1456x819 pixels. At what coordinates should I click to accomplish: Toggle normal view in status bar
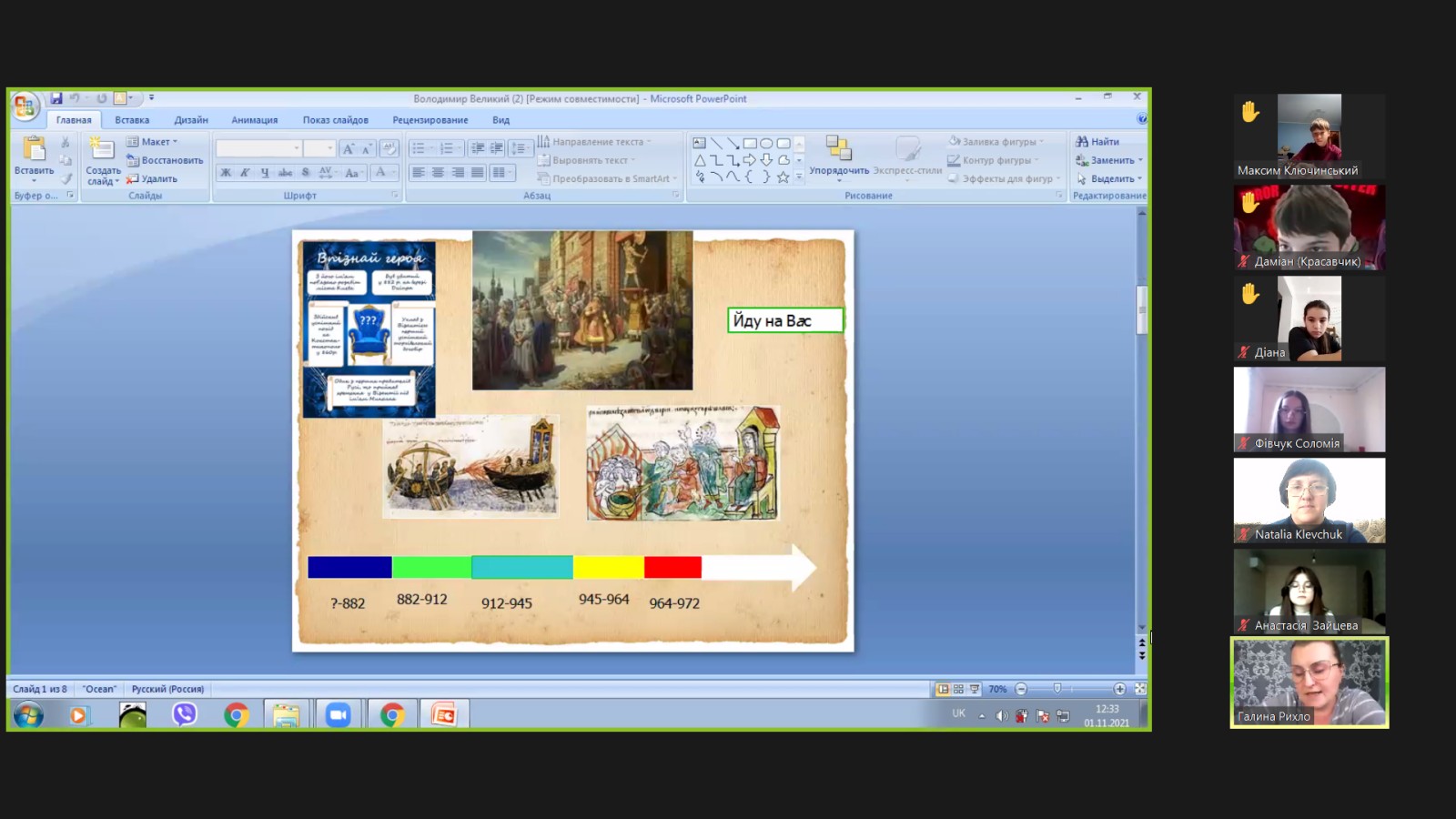coord(943,690)
